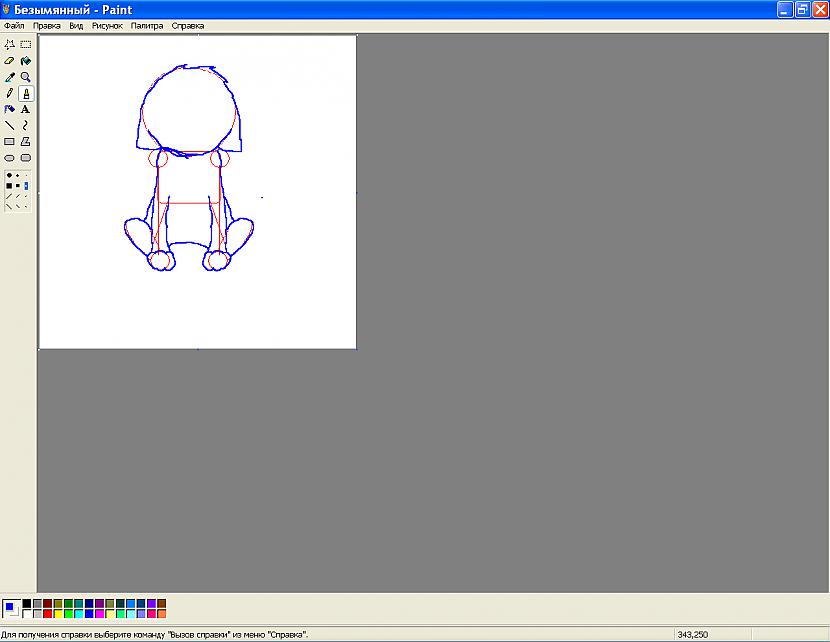Choose the straight Line tool
The height and width of the screenshot is (642, 830).
10,125
